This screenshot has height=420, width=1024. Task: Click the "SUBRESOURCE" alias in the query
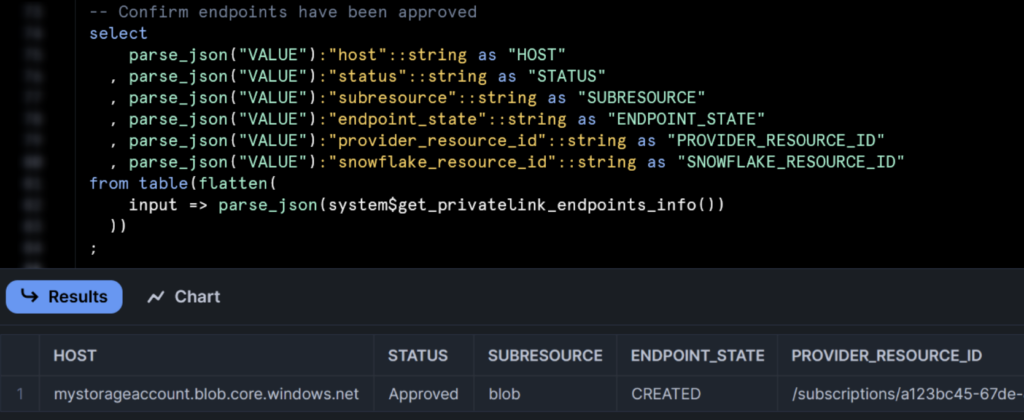click(641, 98)
